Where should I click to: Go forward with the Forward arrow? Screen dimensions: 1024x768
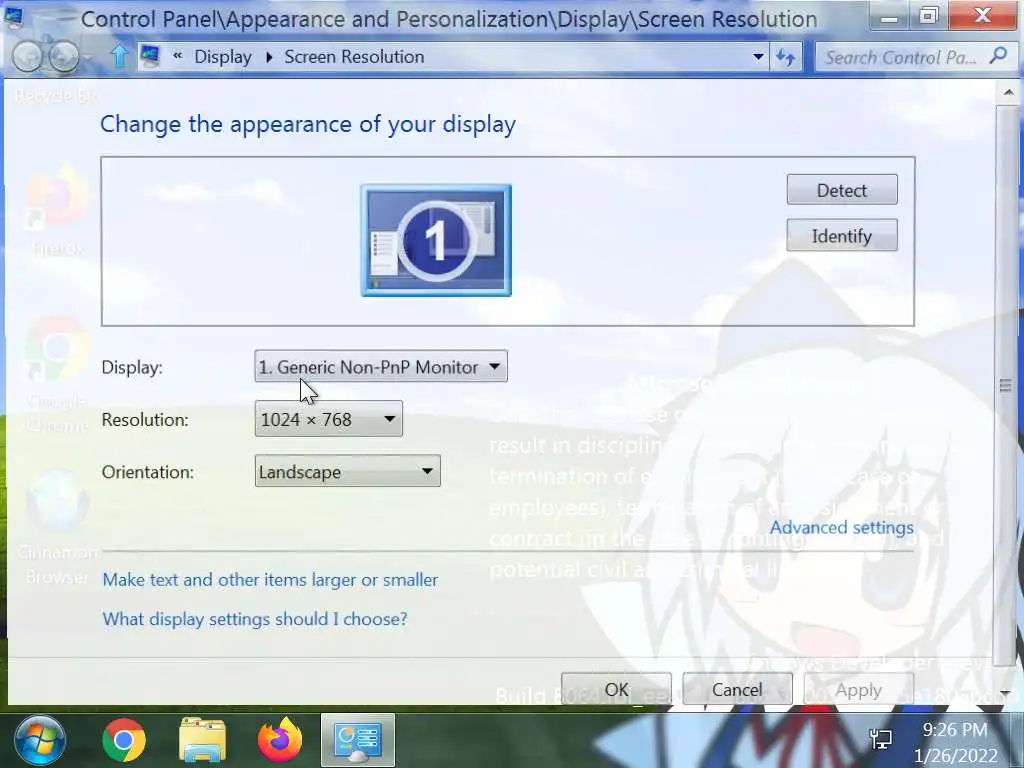(63, 57)
